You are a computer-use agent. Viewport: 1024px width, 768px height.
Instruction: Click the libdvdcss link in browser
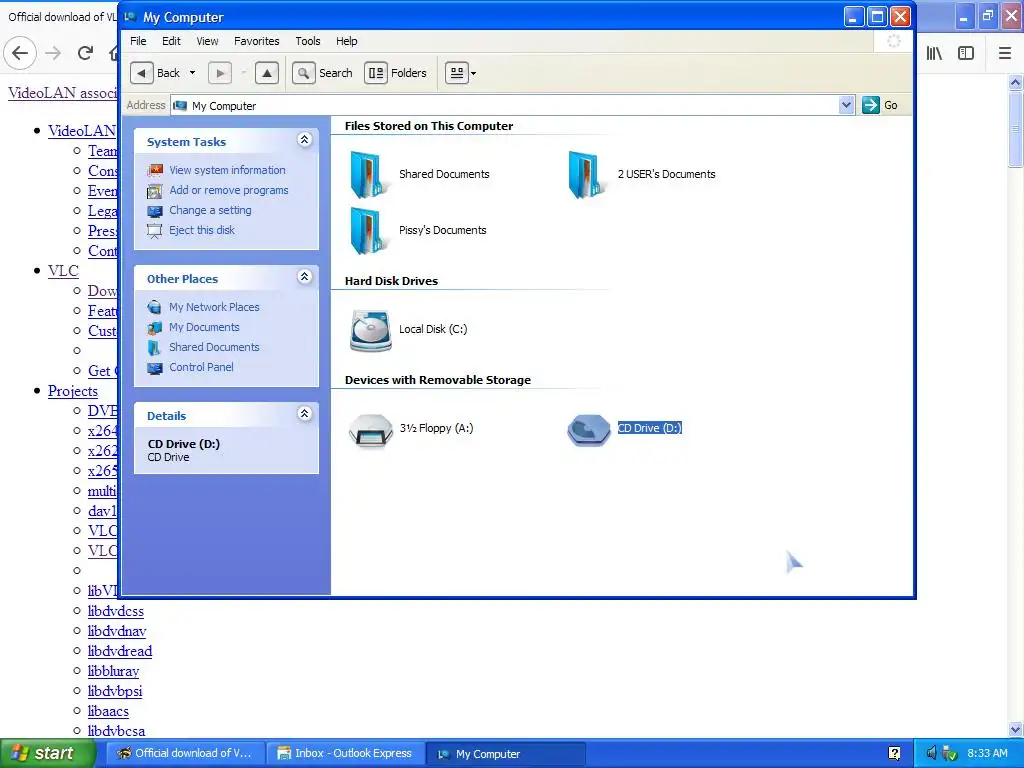(x=116, y=611)
